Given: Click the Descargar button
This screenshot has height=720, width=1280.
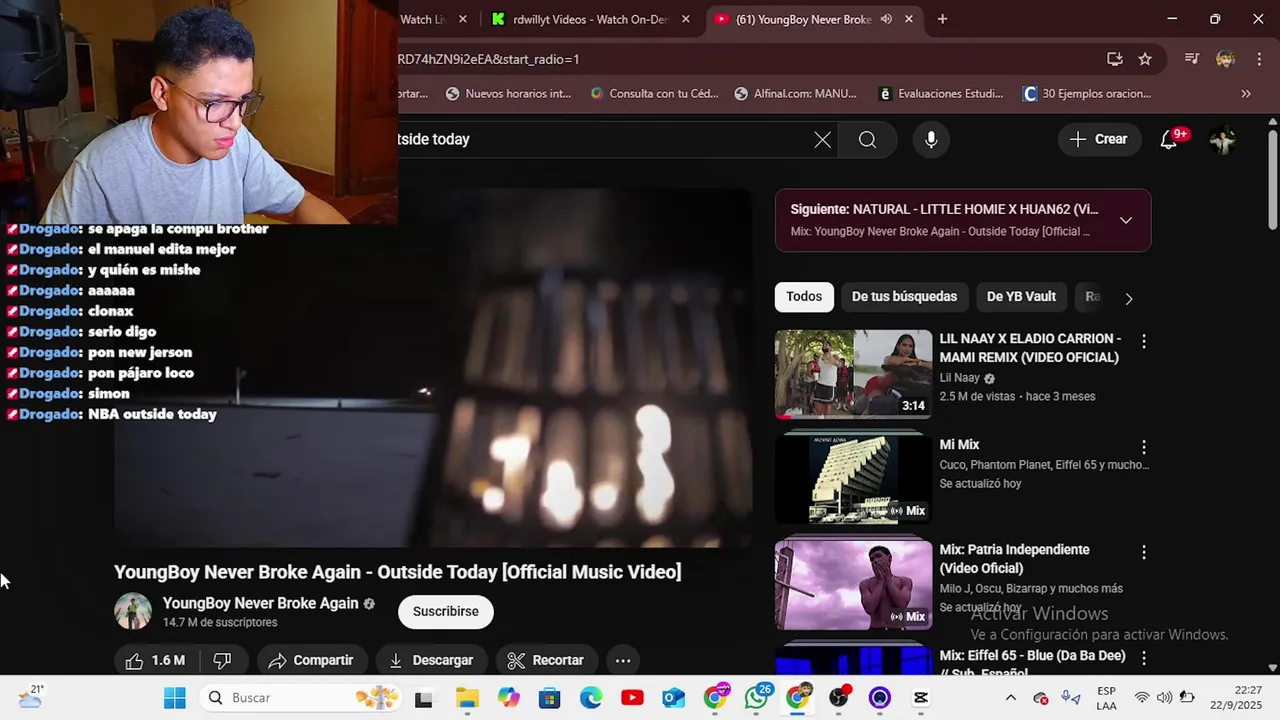Looking at the screenshot, I should [430, 660].
